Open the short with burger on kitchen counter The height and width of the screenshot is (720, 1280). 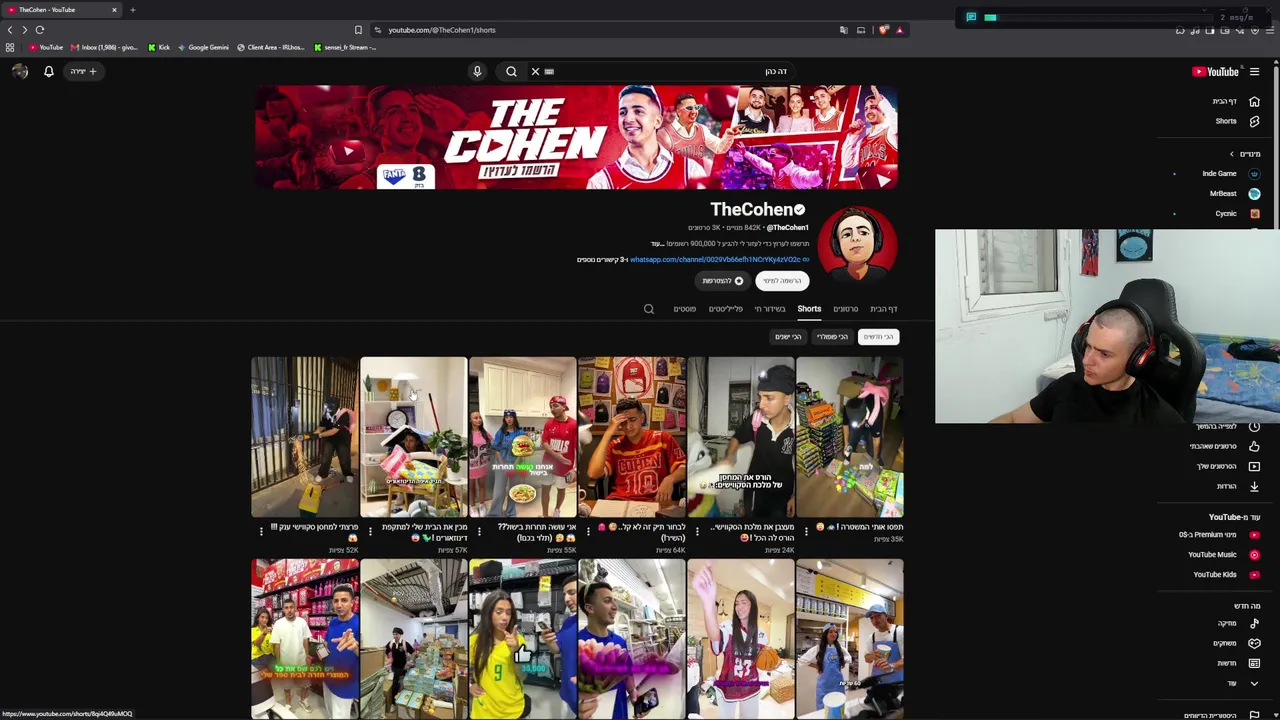pos(523,437)
